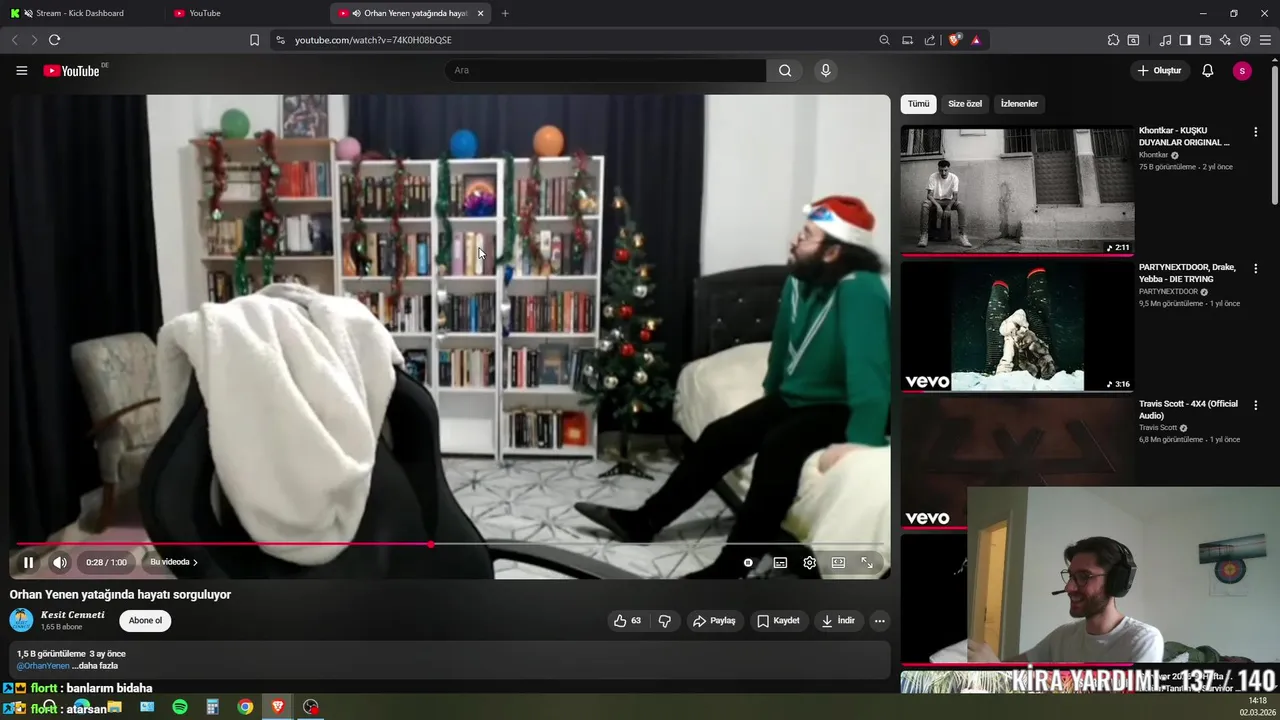The height and width of the screenshot is (720, 1280).
Task: Select the 'Size özel' filter chip
Action: [965, 104]
